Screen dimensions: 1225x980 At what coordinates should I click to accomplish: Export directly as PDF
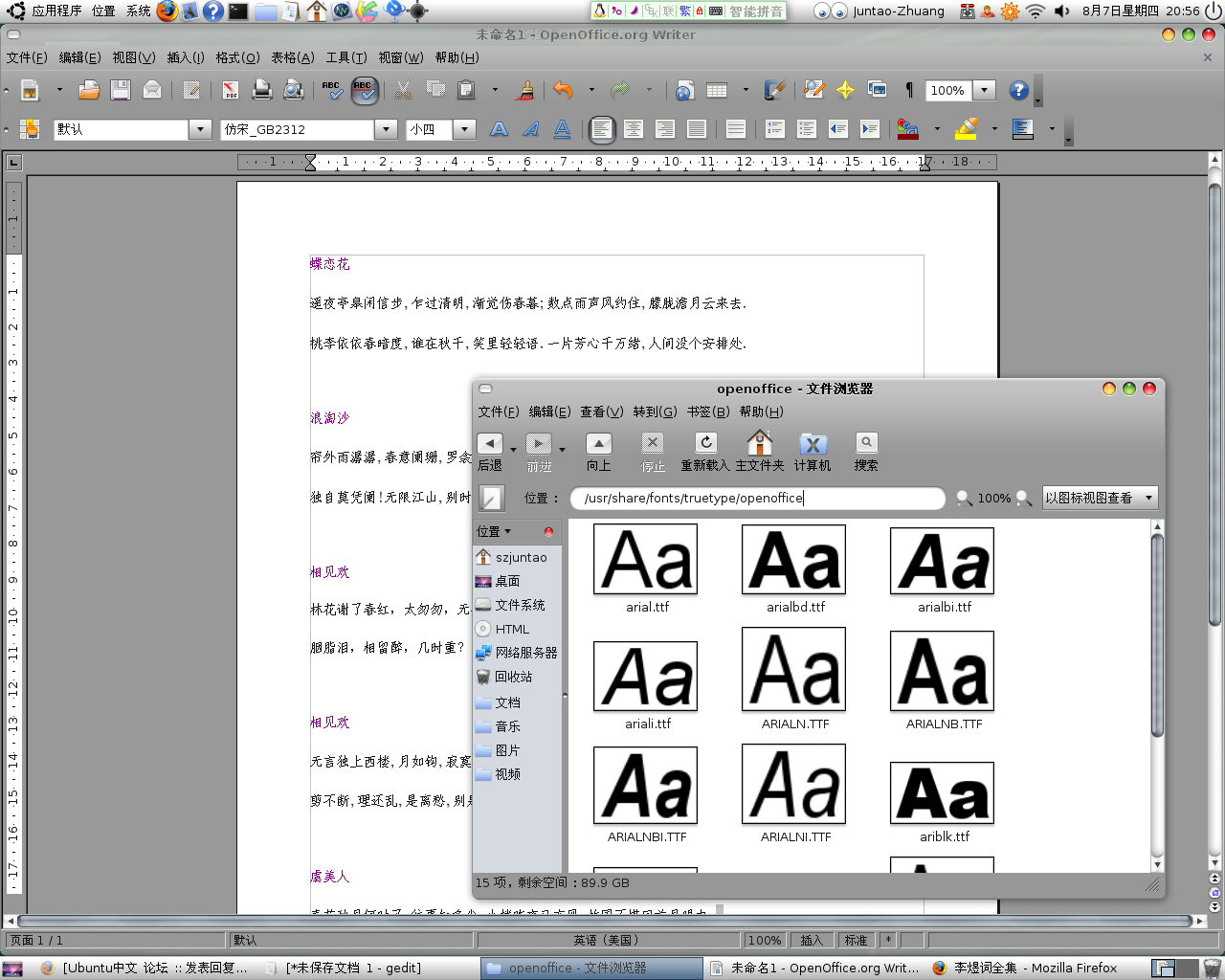pos(231,90)
